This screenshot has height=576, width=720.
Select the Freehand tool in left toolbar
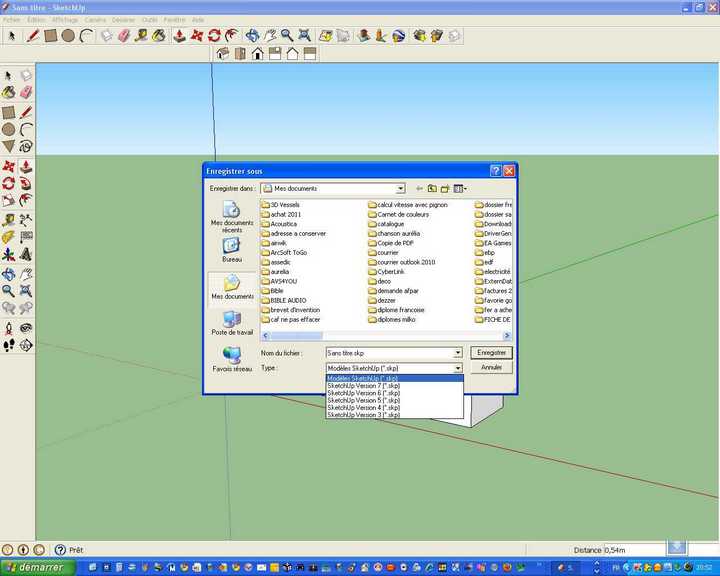[x=26, y=147]
